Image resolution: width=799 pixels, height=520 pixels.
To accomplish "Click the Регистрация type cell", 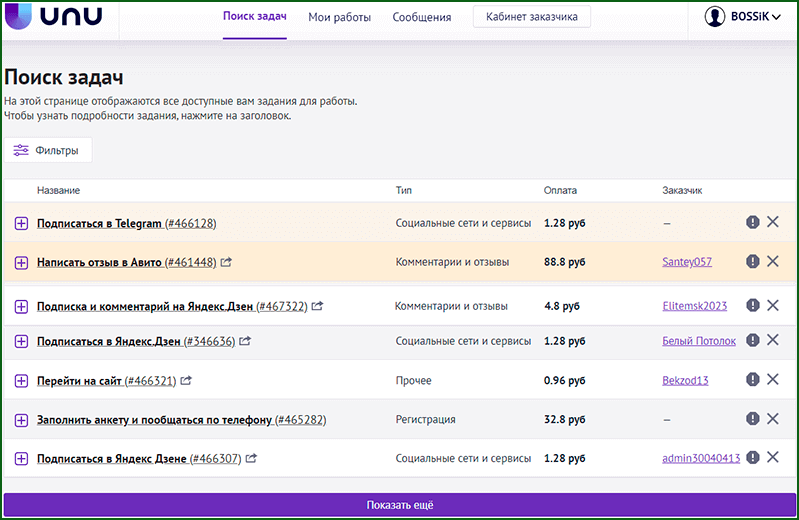I will (x=425, y=420).
